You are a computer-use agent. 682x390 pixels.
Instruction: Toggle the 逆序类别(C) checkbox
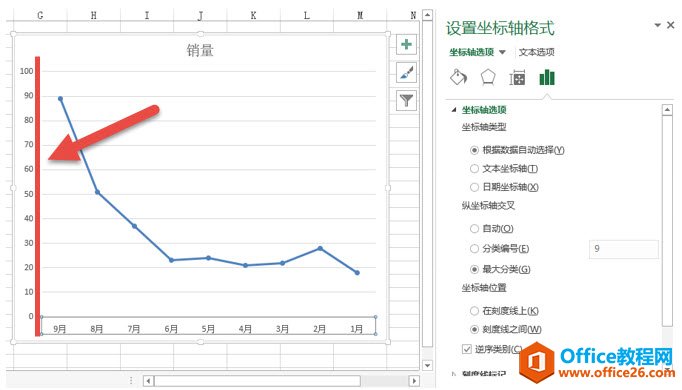[467, 349]
